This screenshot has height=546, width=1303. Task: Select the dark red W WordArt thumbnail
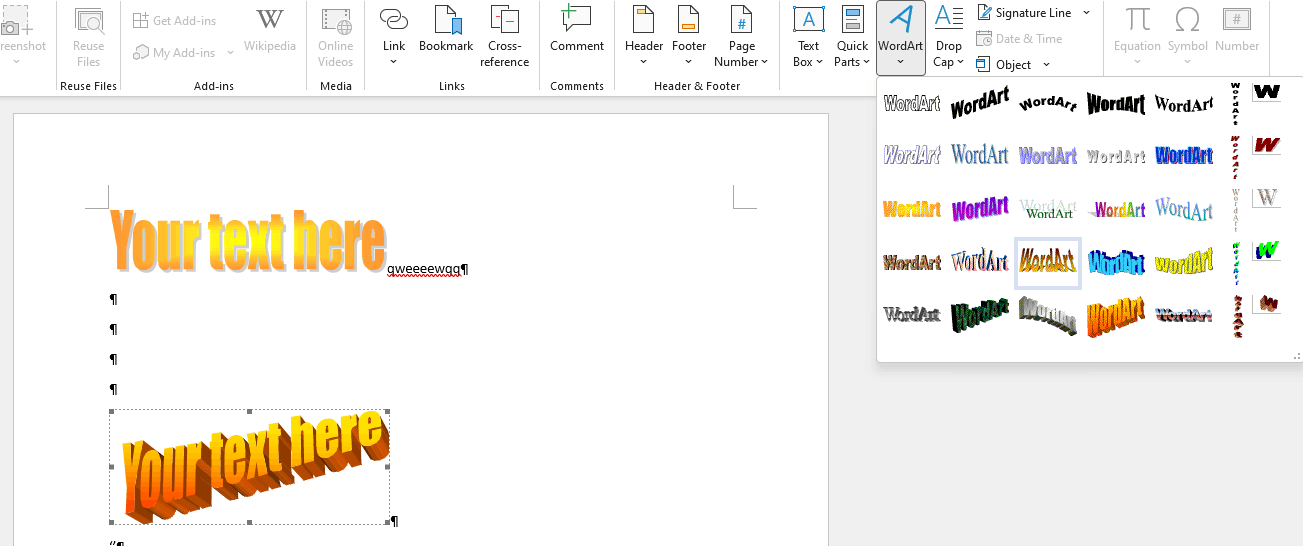pos(1267,145)
